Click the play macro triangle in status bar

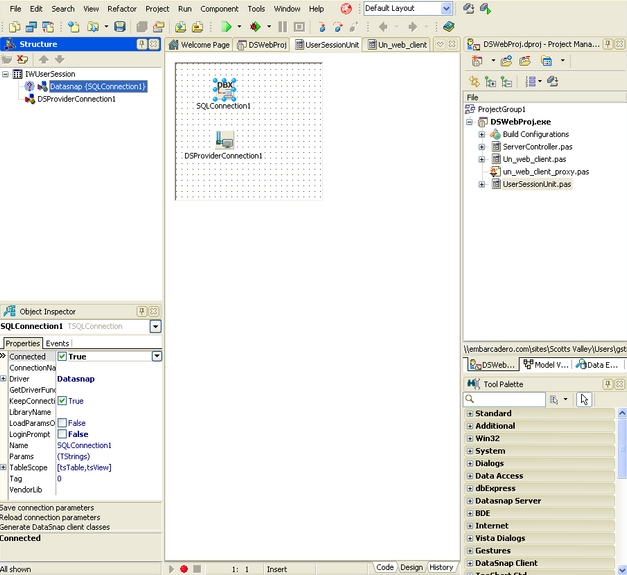(172, 569)
